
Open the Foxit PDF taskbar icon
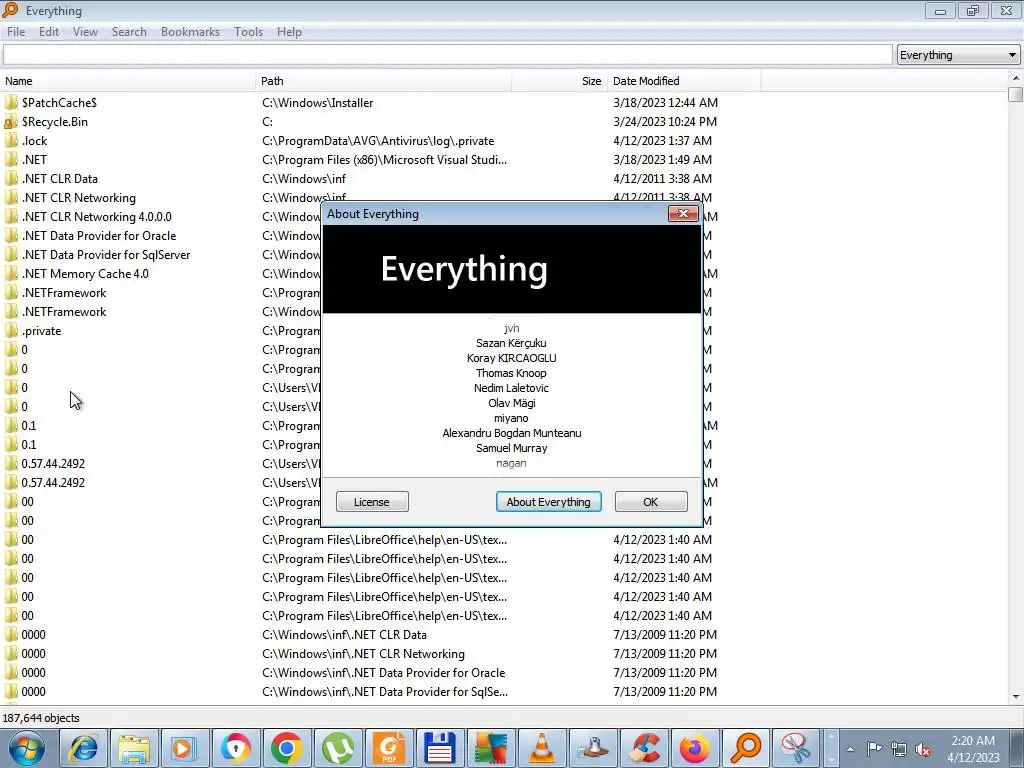pyautogui.click(x=389, y=748)
